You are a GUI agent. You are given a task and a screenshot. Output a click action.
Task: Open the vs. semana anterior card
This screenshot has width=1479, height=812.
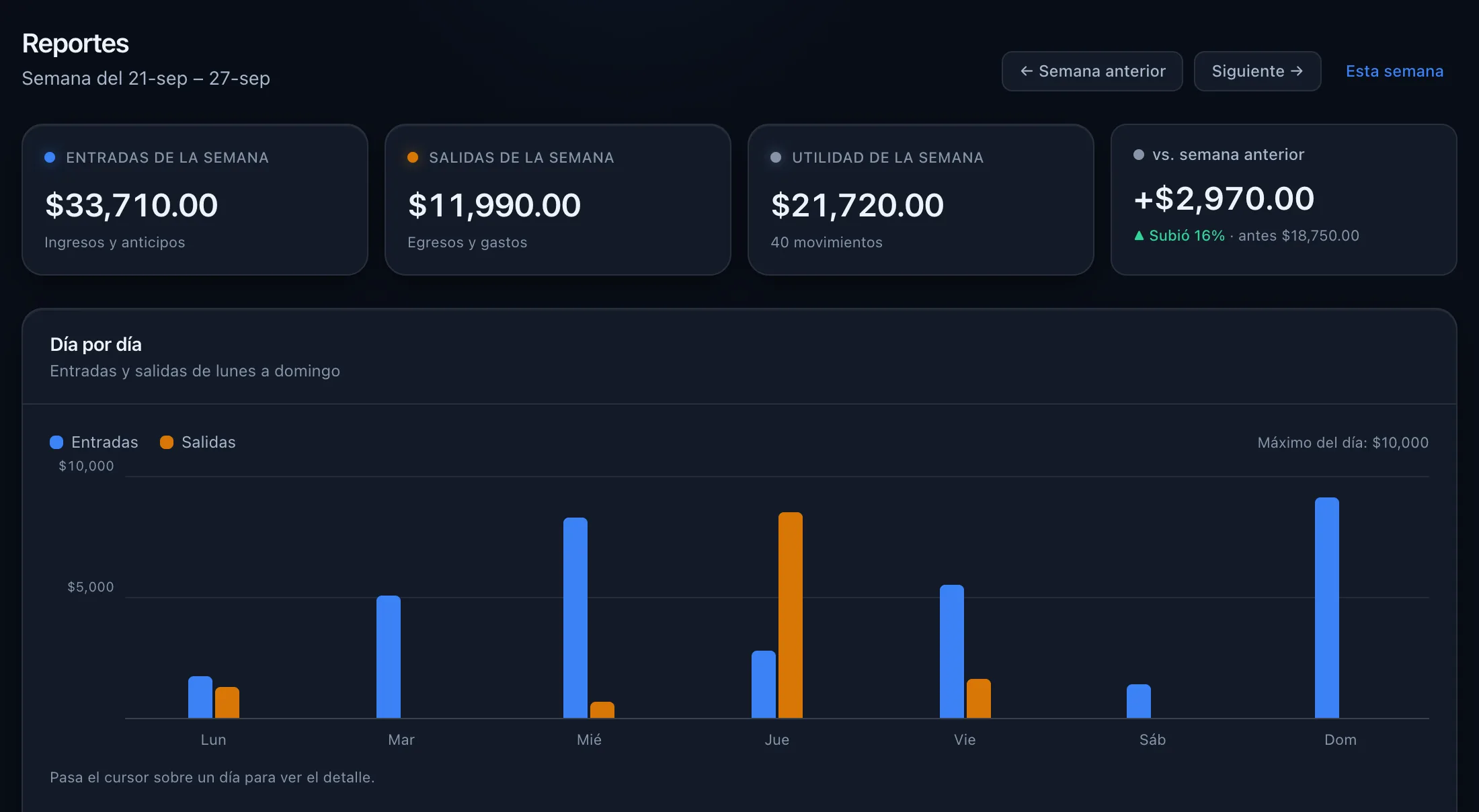point(1284,200)
